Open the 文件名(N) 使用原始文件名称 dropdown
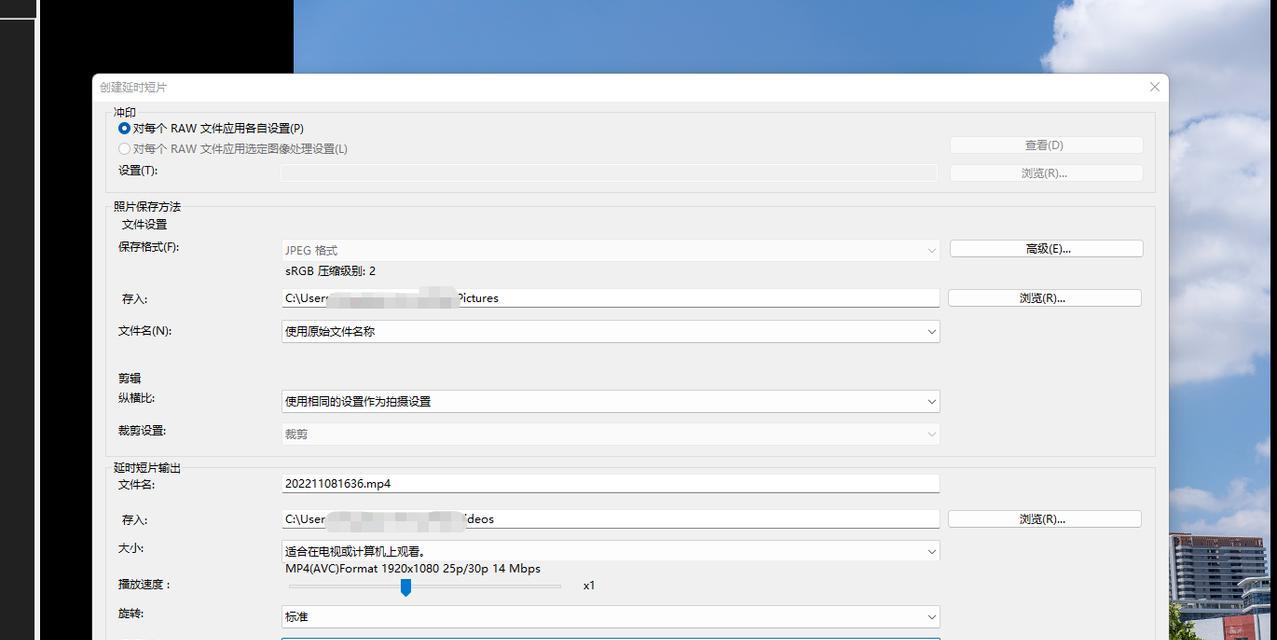The width and height of the screenshot is (1277, 640). click(x=610, y=331)
